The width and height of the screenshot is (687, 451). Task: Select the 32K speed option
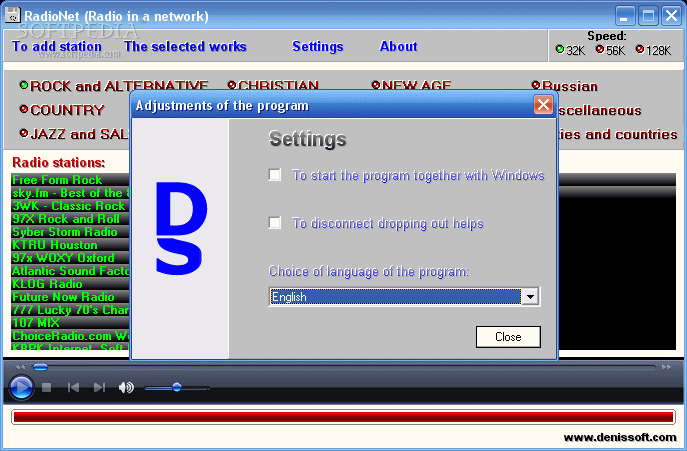[x=560, y=49]
